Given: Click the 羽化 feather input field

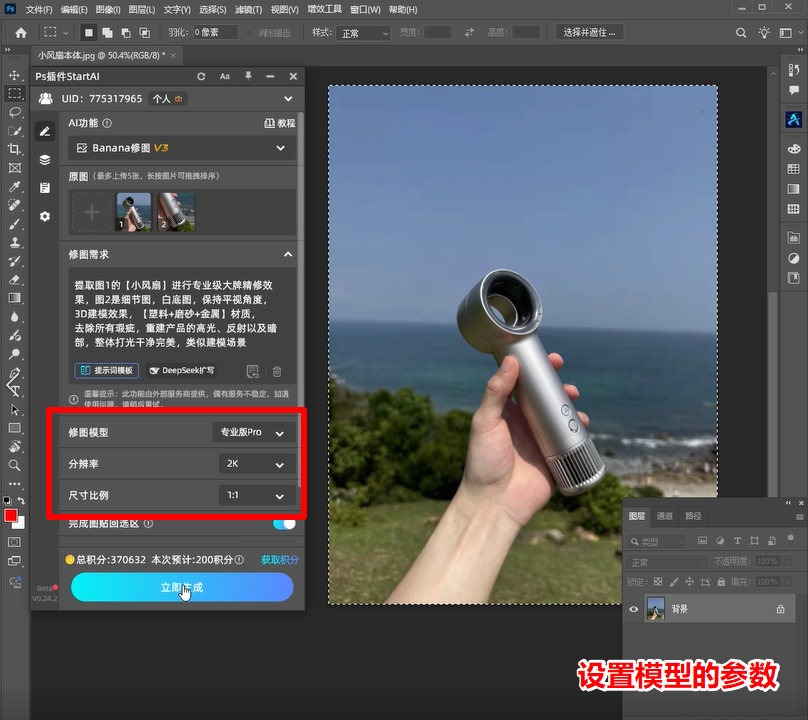Looking at the screenshot, I should [215, 32].
